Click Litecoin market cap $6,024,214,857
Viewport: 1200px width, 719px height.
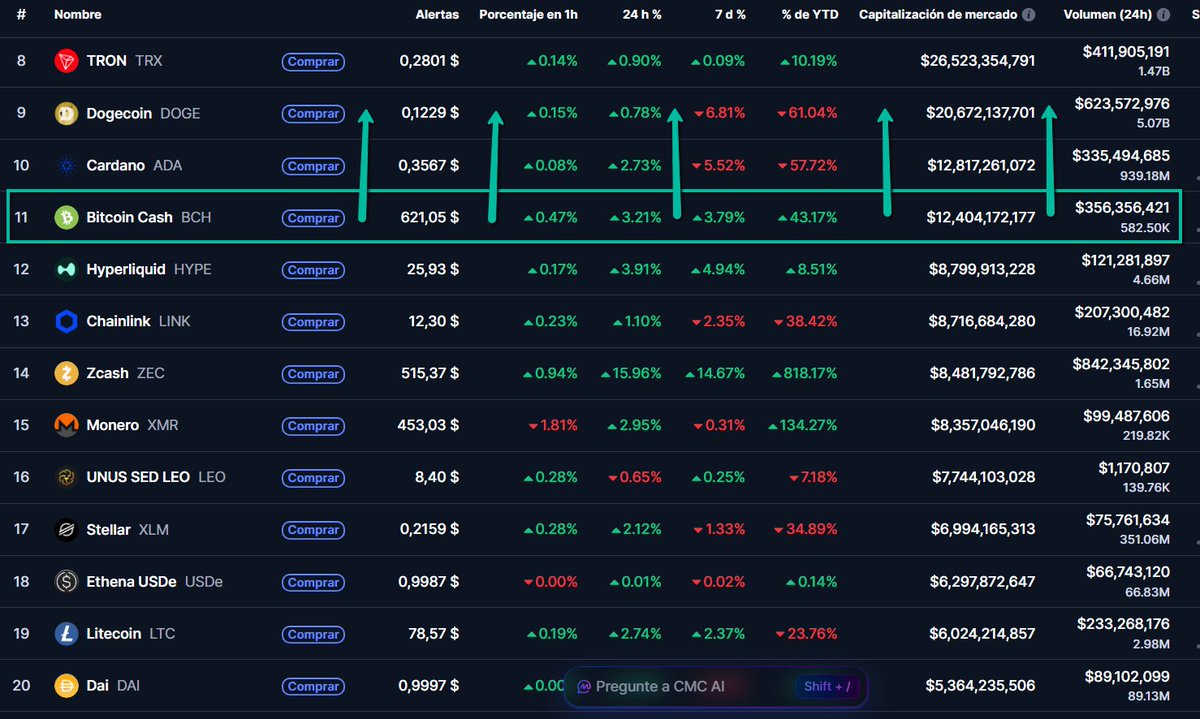983,633
